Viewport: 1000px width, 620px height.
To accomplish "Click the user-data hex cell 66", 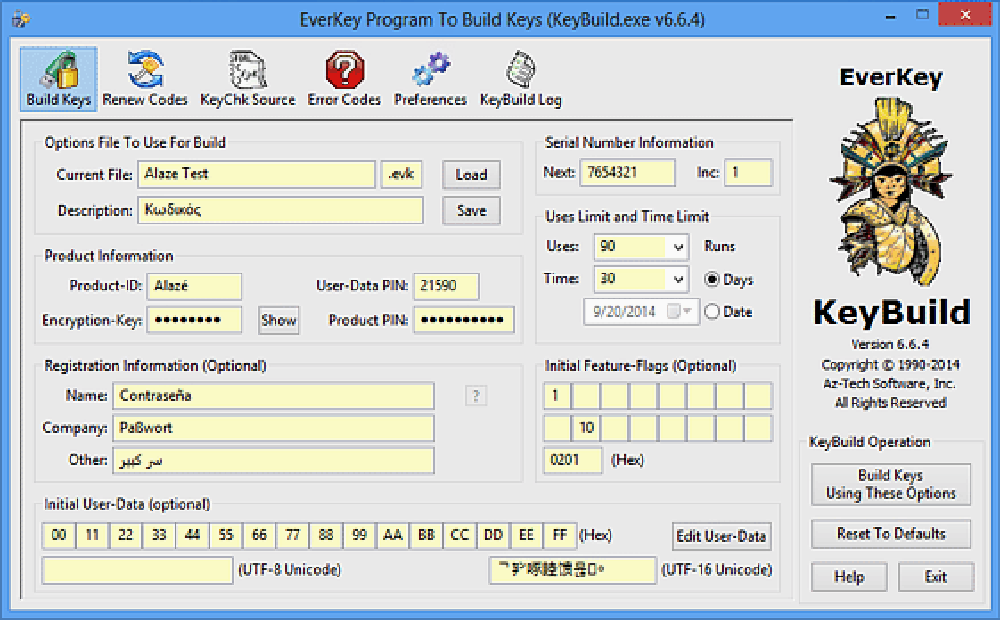I will point(259,535).
